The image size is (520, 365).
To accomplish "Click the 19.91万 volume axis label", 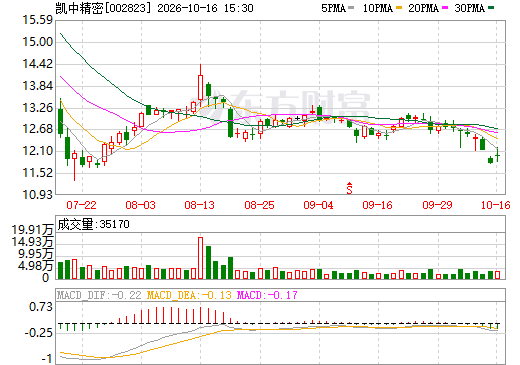I will click(32, 230).
